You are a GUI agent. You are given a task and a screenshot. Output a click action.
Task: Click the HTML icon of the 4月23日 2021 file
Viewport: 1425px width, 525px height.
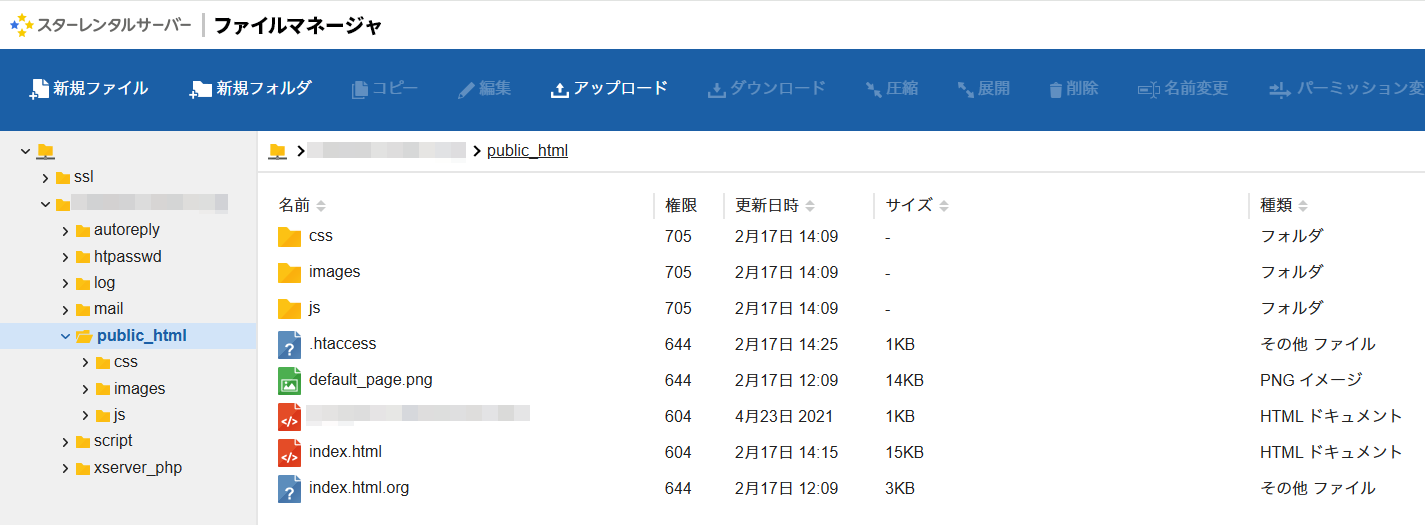coord(289,416)
